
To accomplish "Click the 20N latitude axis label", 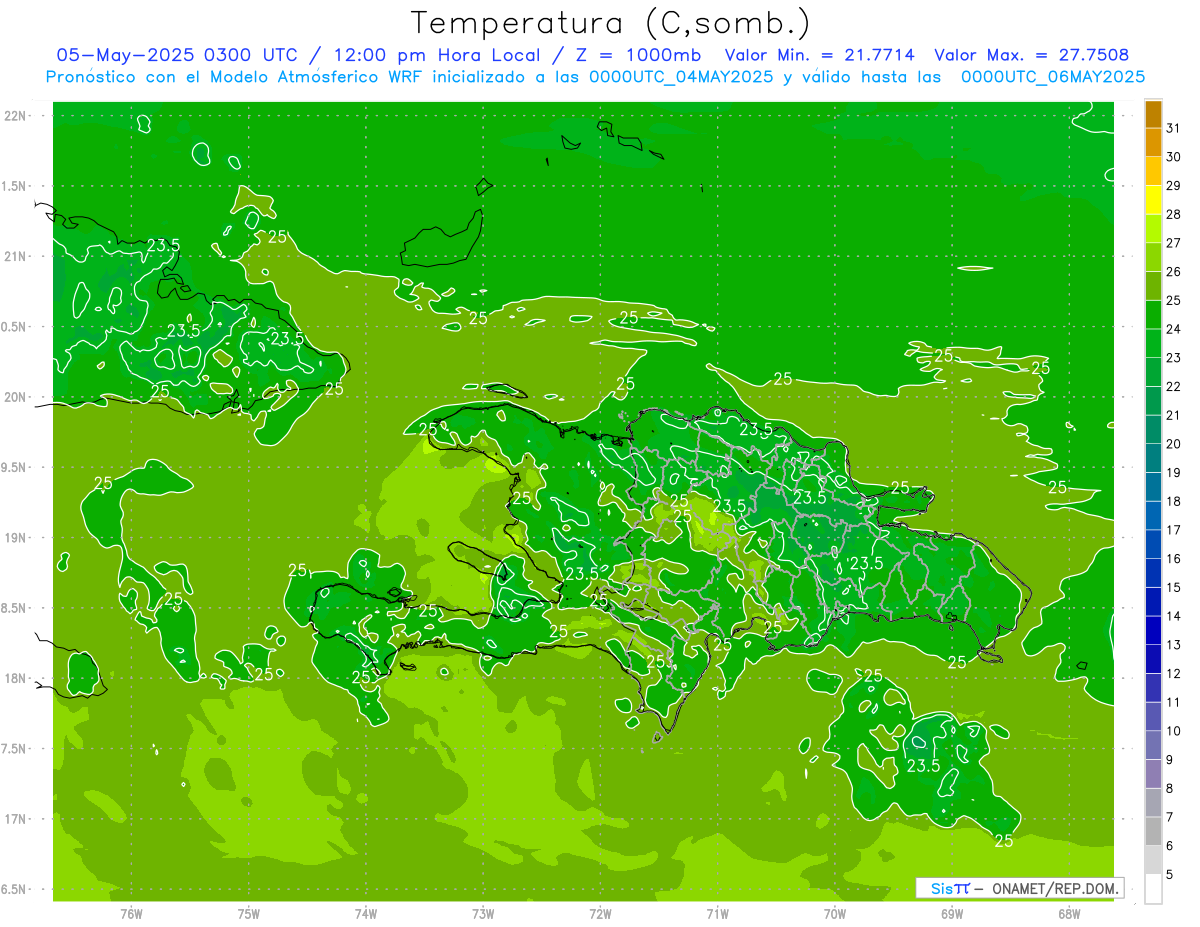I will (16, 397).
